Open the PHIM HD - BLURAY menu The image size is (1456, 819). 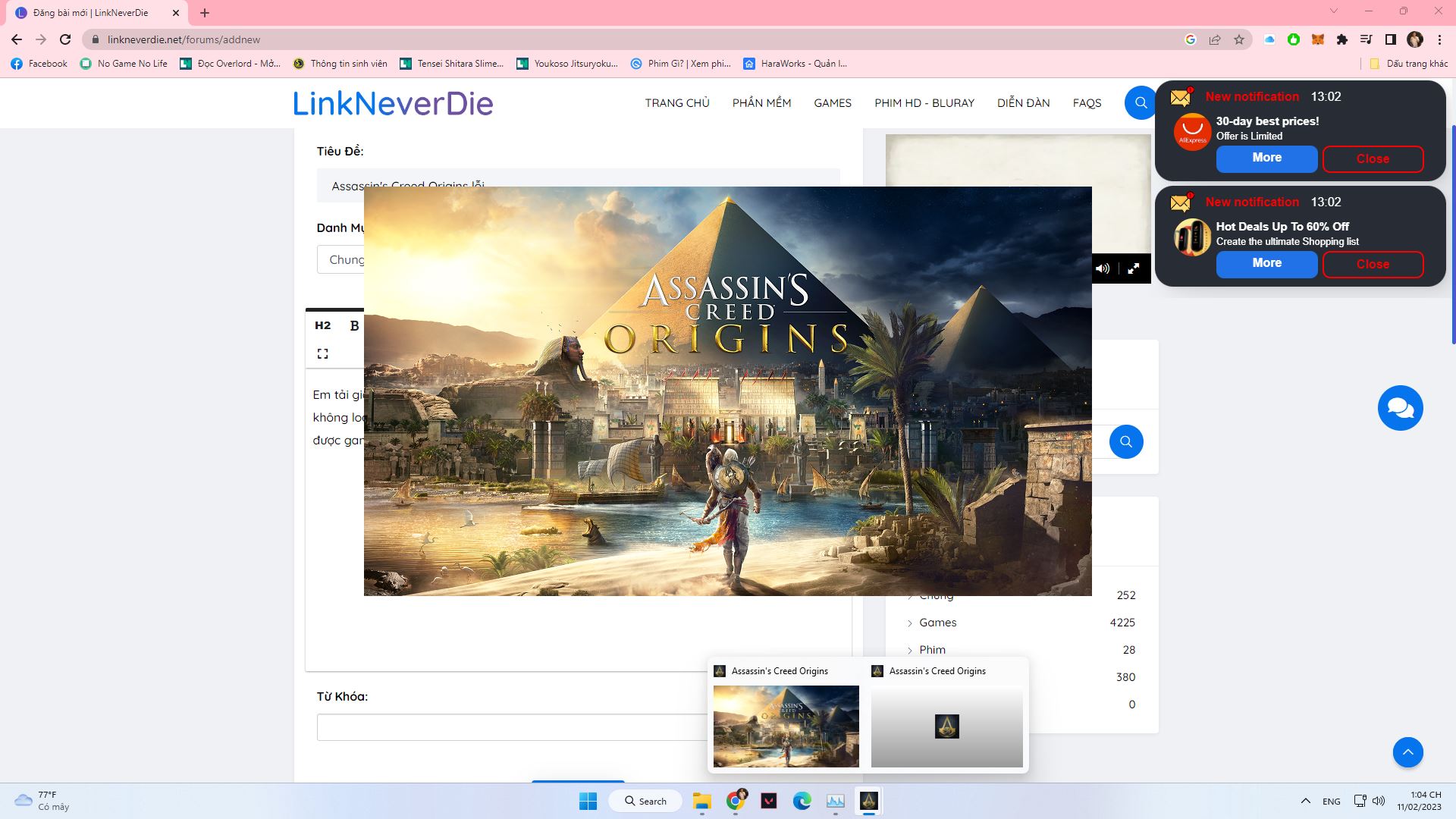924,102
